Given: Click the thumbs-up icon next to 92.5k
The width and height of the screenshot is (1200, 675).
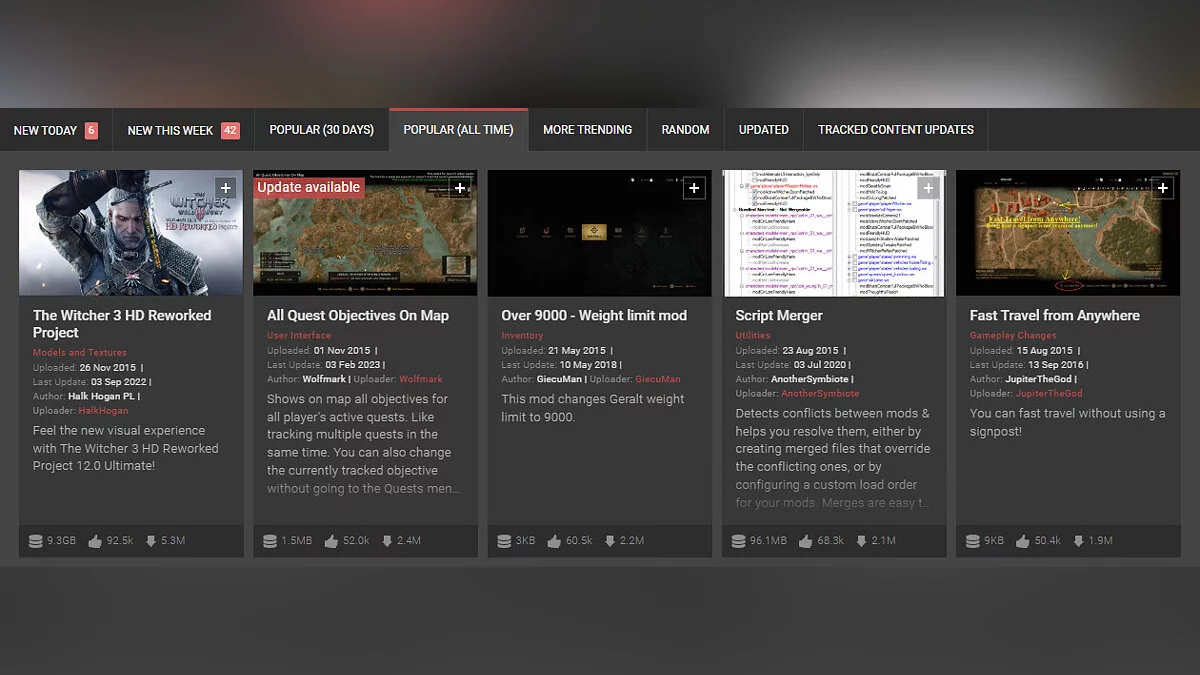Looking at the screenshot, I should (95, 541).
